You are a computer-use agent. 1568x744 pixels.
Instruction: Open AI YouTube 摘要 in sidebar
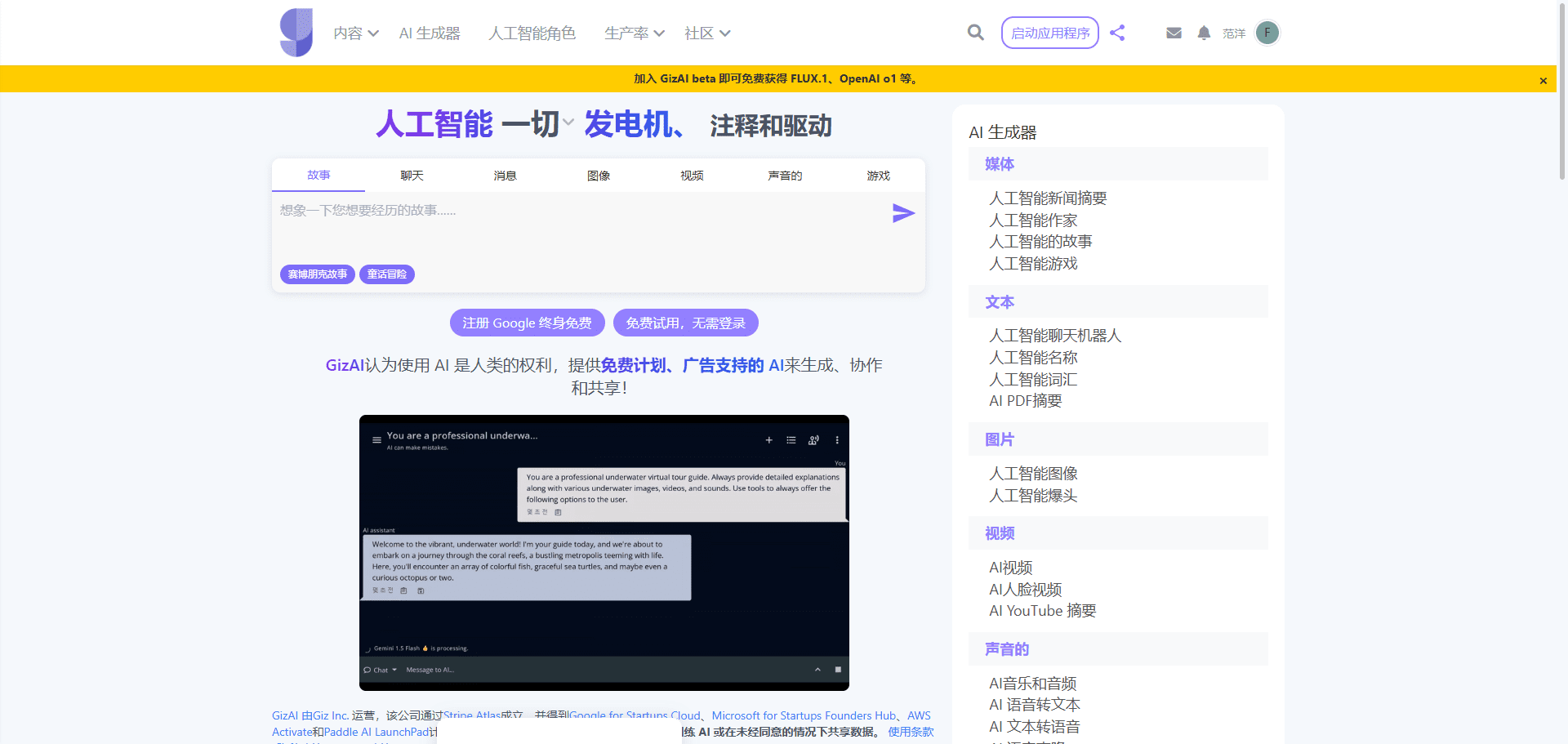pyautogui.click(x=1043, y=611)
